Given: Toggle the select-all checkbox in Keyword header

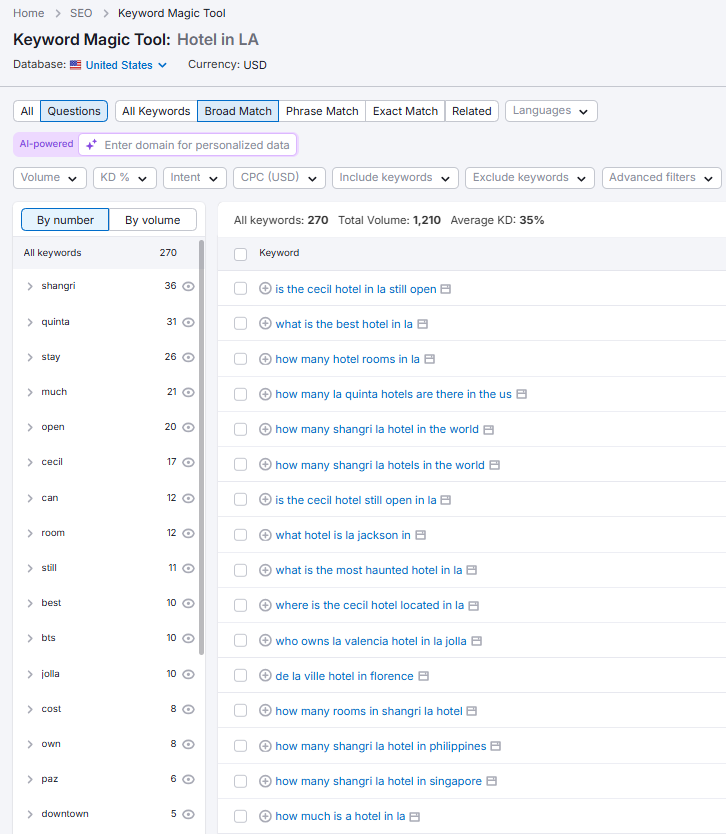Looking at the screenshot, I should pos(240,254).
